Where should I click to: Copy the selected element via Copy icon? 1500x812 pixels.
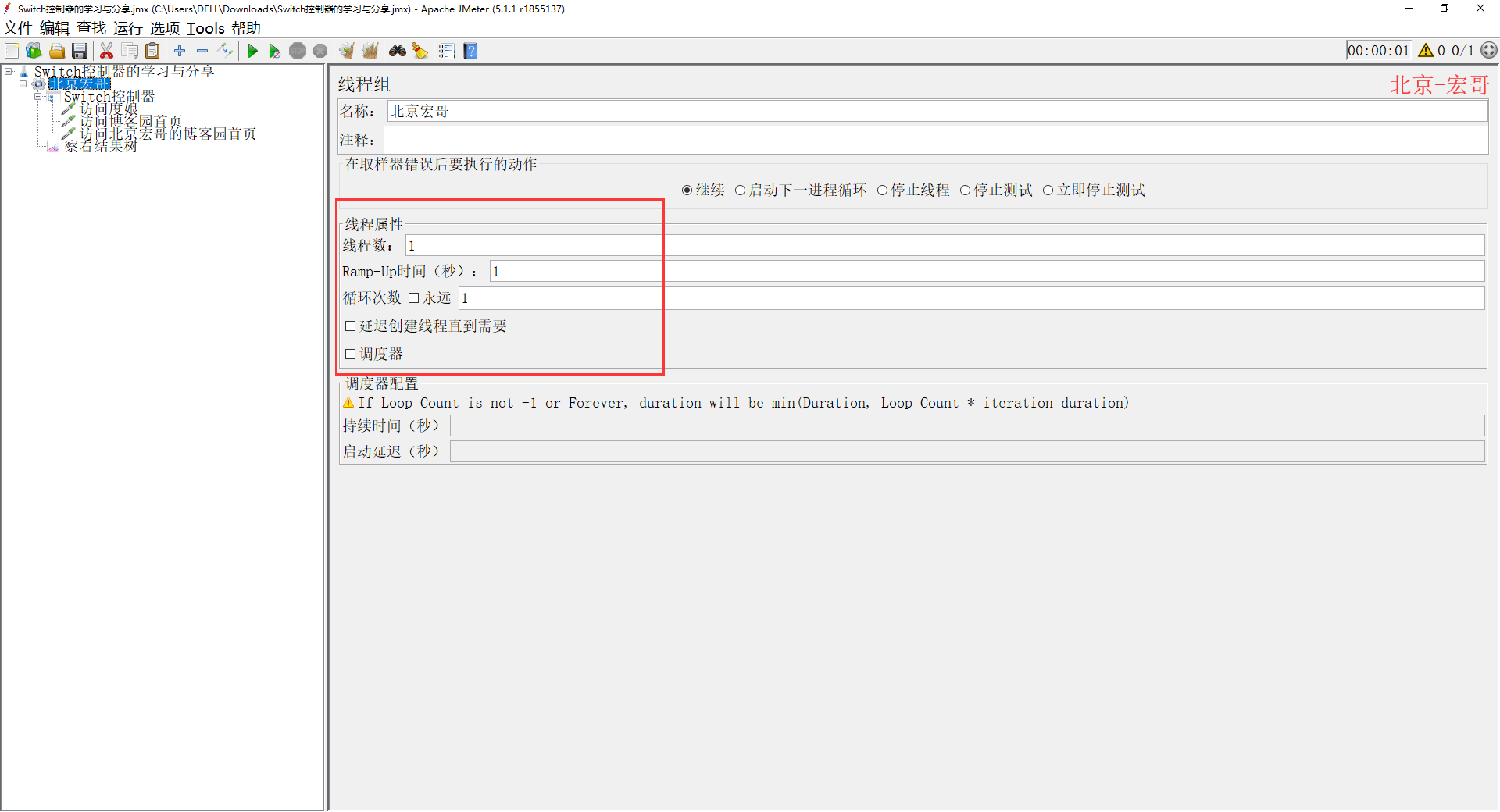point(130,51)
